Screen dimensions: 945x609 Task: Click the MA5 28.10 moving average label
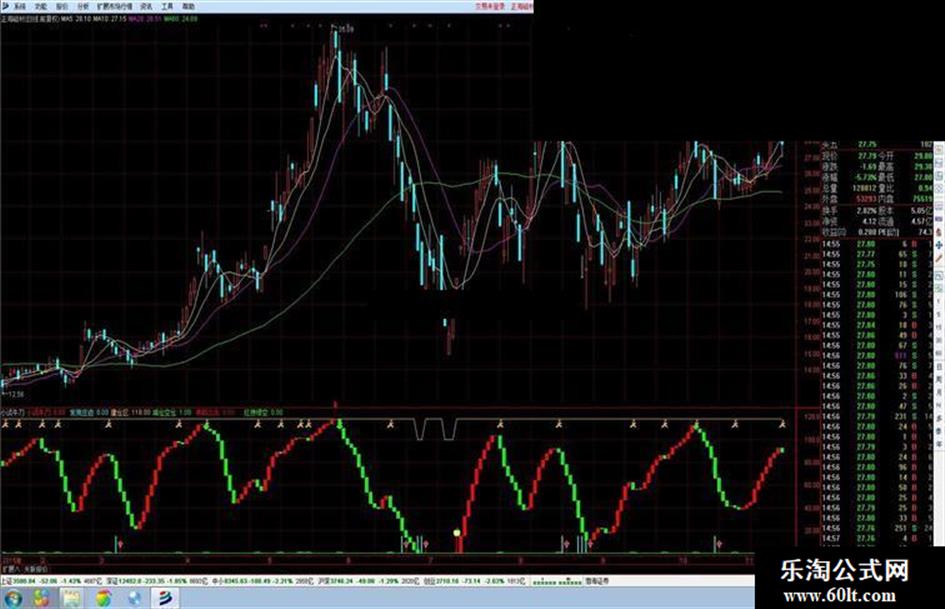click(x=76, y=19)
